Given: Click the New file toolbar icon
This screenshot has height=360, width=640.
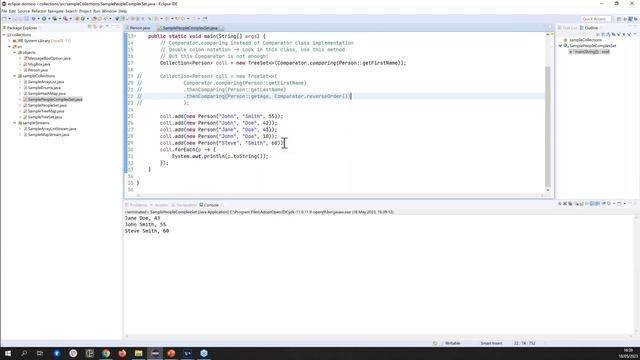Looking at the screenshot, I should [x=4, y=19].
